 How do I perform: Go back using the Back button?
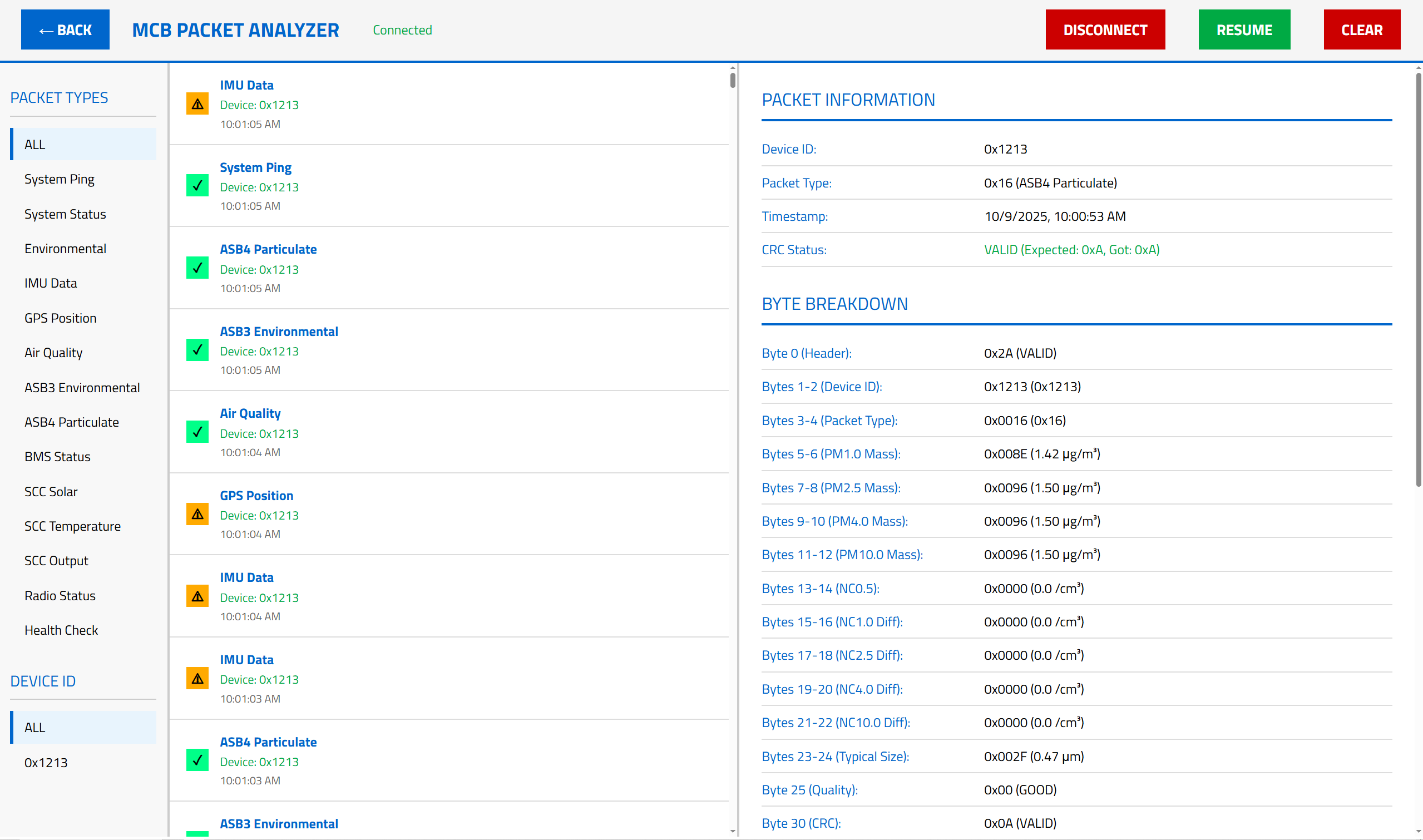pyautogui.click(x=65, y=30)
